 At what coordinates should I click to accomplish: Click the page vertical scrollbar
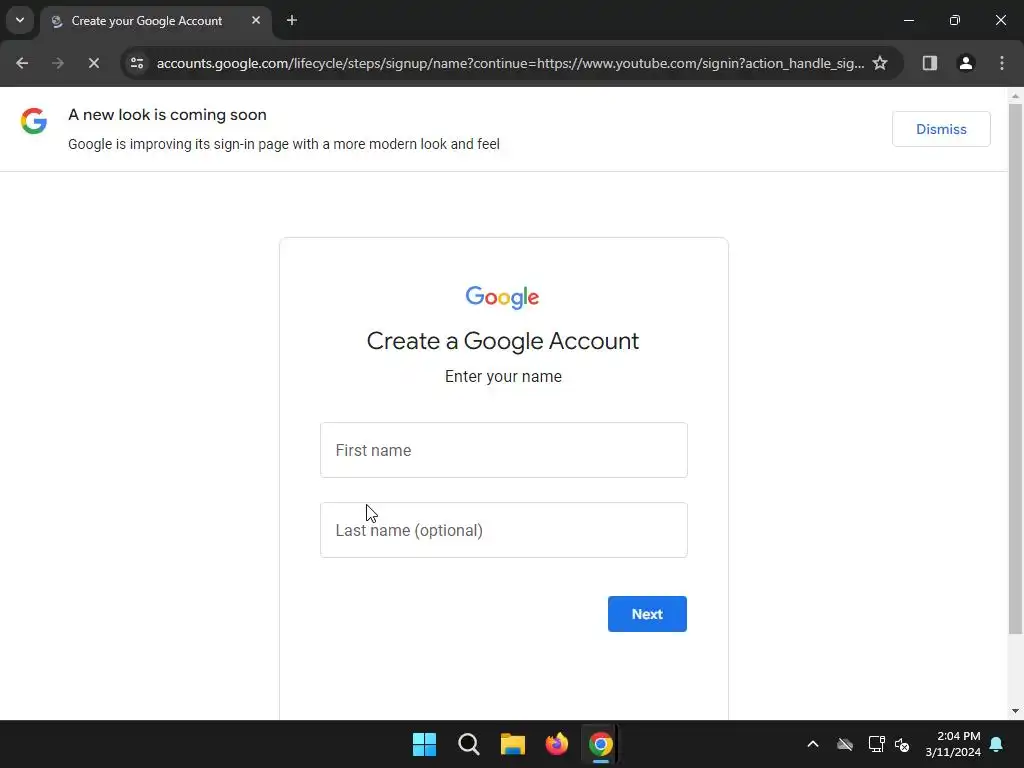1015,366
